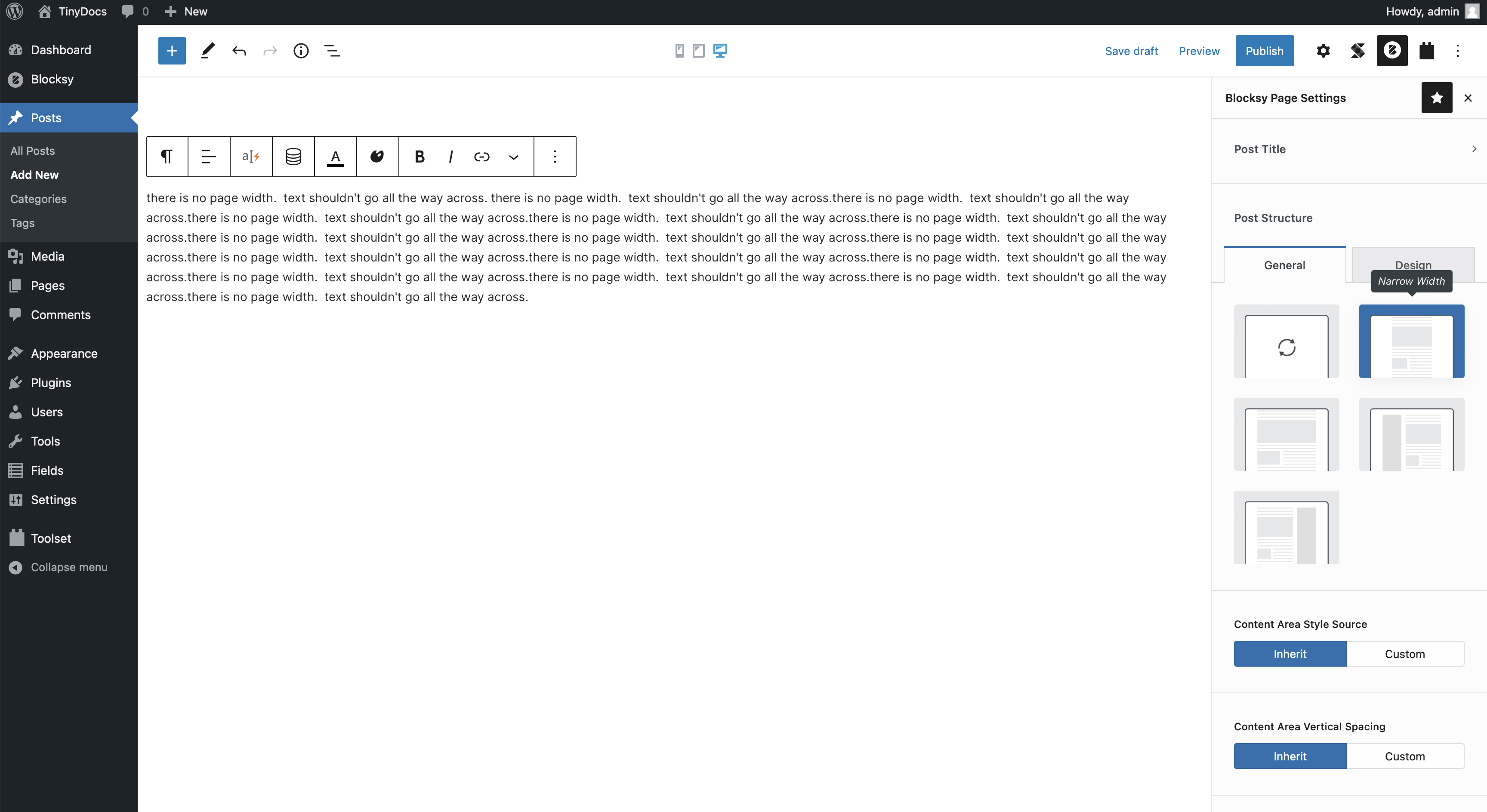Select the left sidebar post structure layout
Screen dimensions: 1487x812
1411,434
